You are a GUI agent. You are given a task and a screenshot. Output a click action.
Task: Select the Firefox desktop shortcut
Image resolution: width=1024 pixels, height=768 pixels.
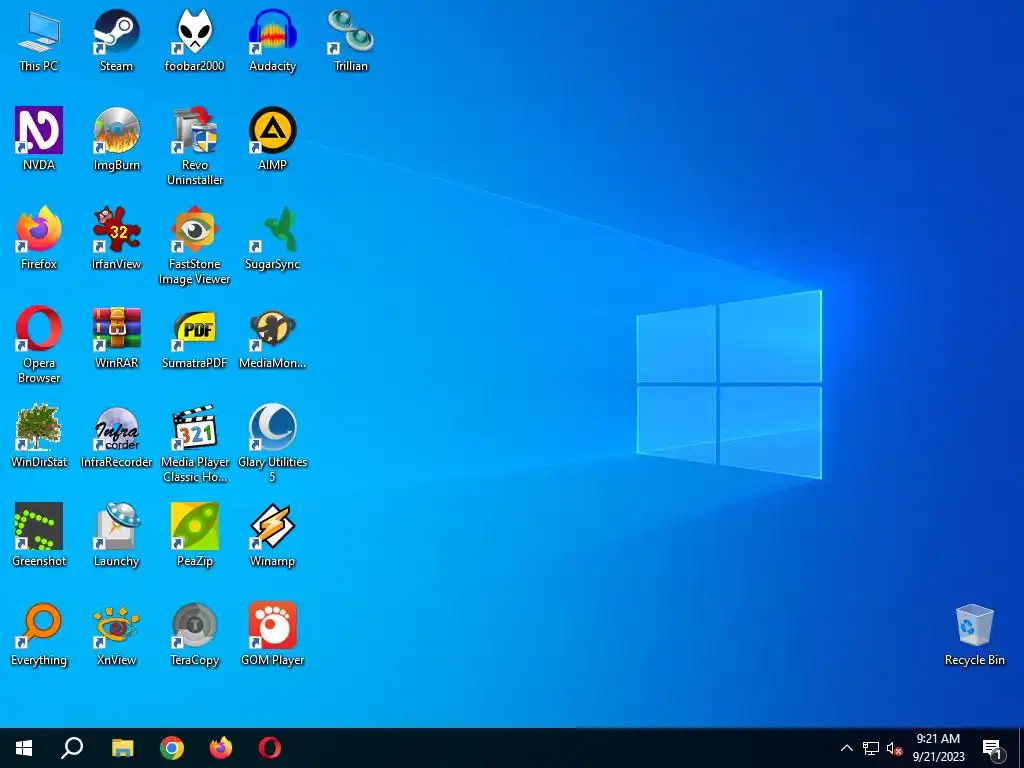pos(39,238)
